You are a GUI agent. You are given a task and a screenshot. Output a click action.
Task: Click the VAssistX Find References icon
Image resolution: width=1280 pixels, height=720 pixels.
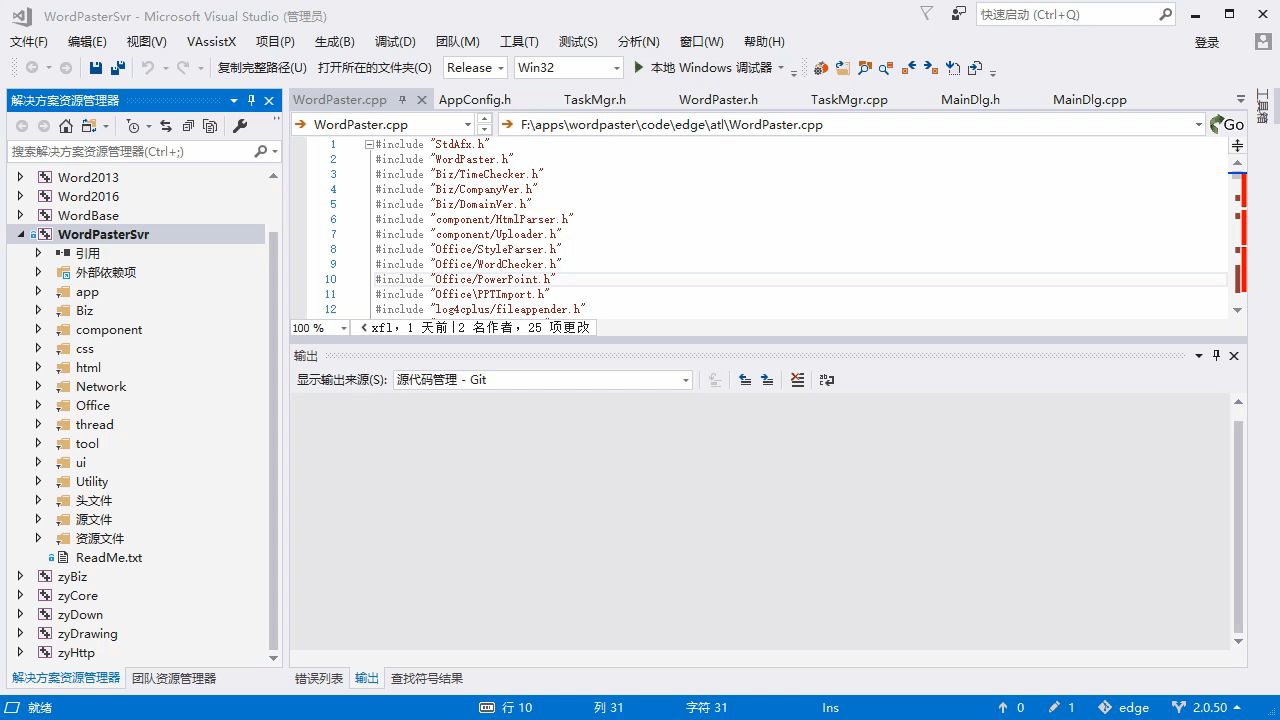pyautogui.click(x=886, y=68)
